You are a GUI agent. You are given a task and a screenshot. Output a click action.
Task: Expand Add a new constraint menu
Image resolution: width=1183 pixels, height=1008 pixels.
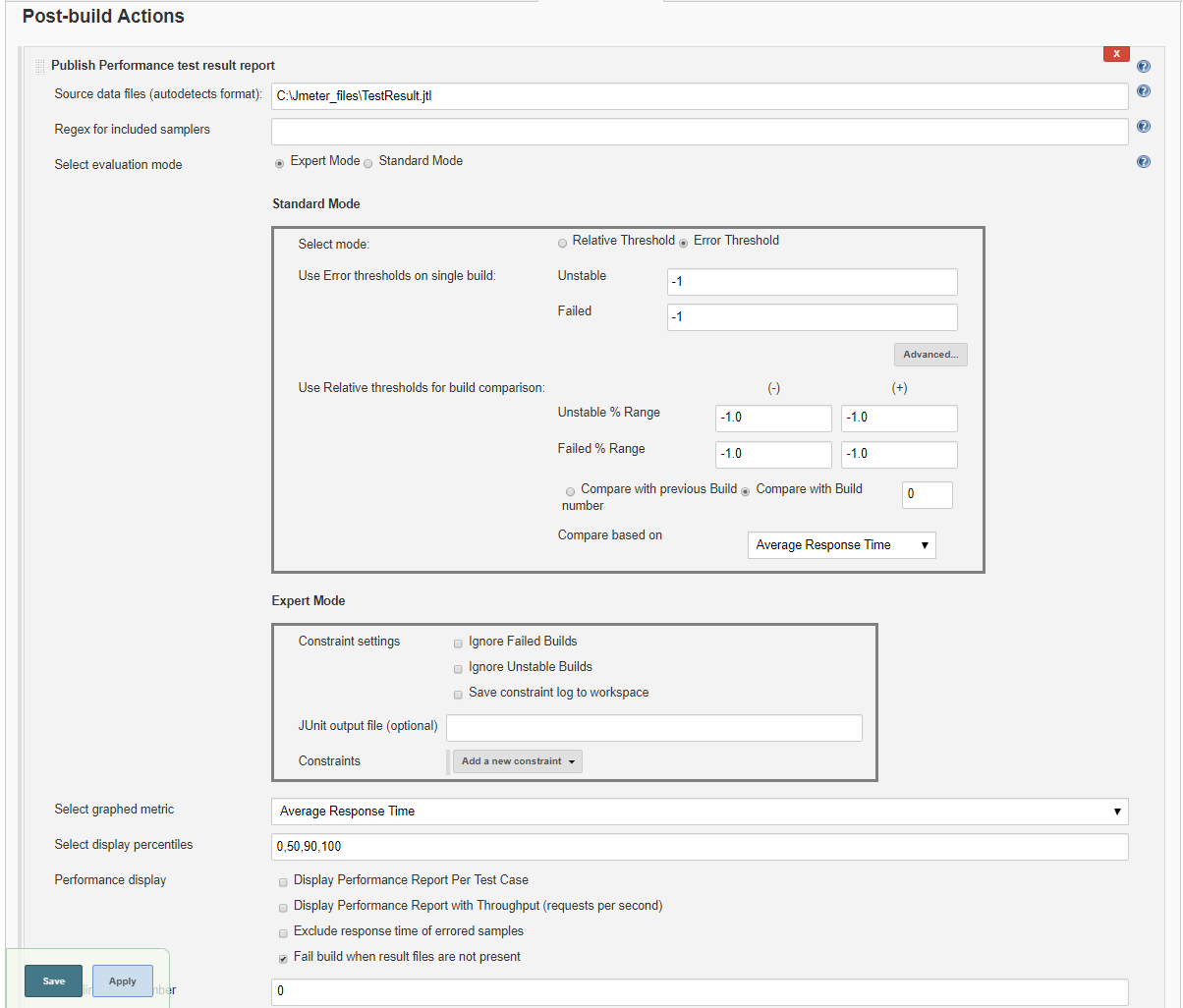click(517, 761)
